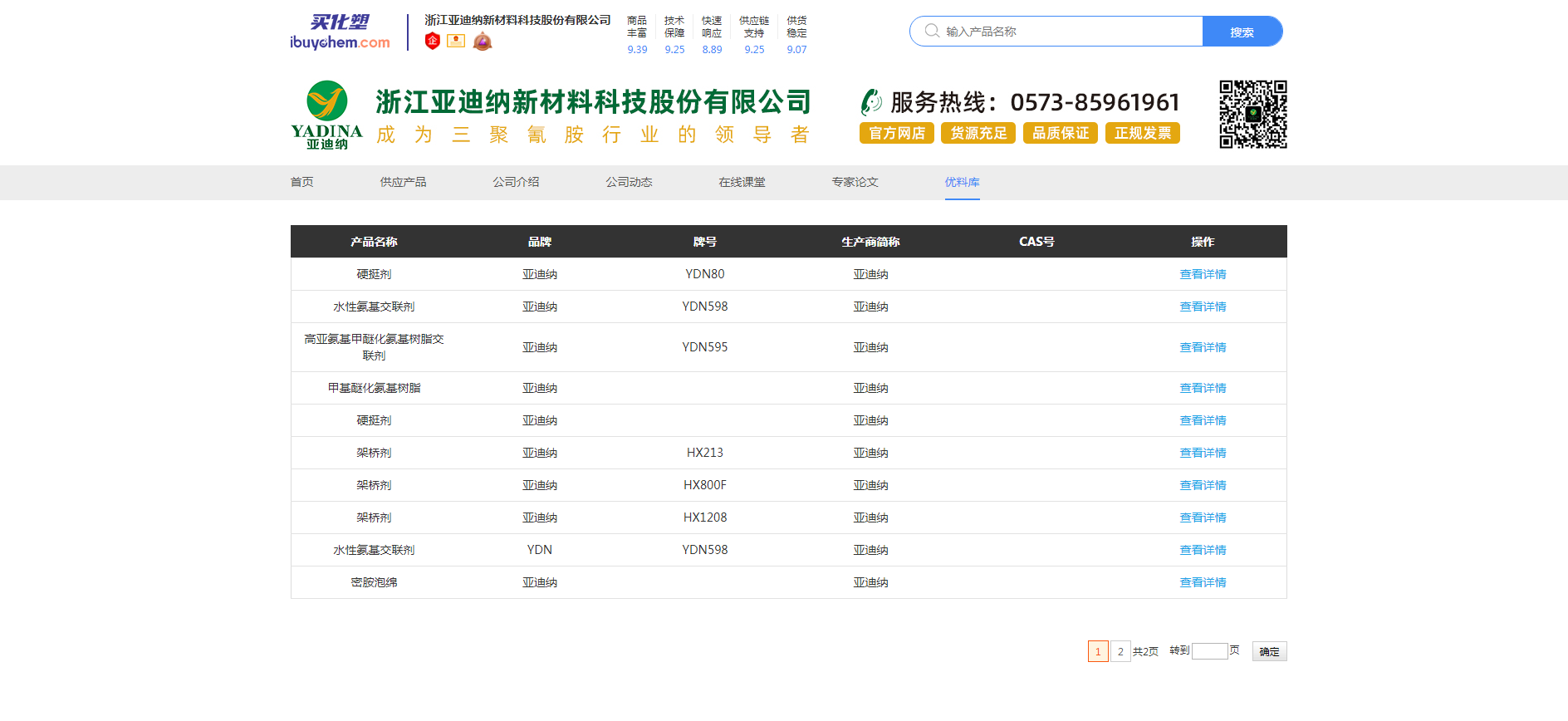Click the CAS号 column header
Image resolution: width=1568 pixels, height=721 pixels.
pyautogui.click(x=1036, y=242)
